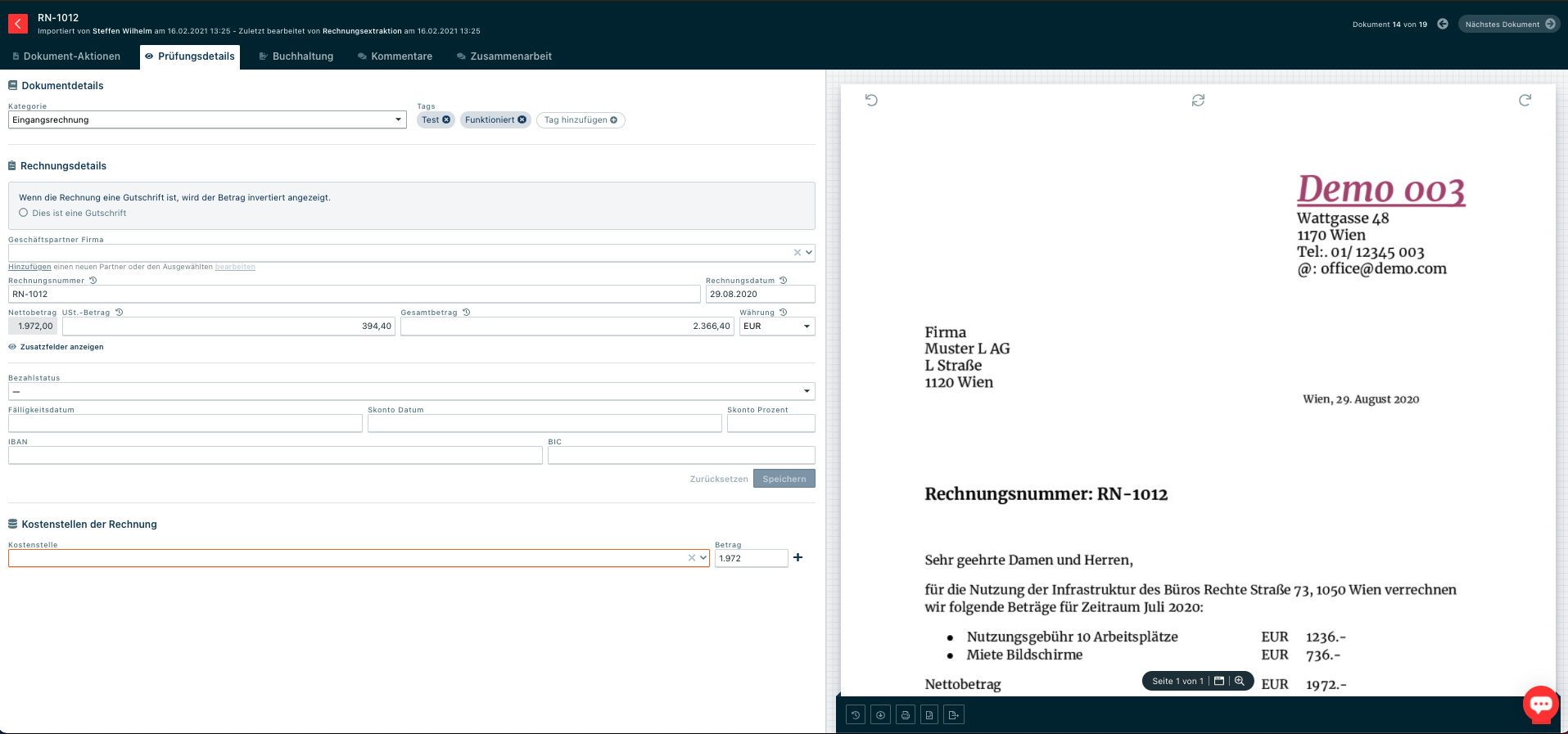The image size is (1568, 734).
Task: Rotate document counter-clockwise
Action: click(x=871, y=100)
